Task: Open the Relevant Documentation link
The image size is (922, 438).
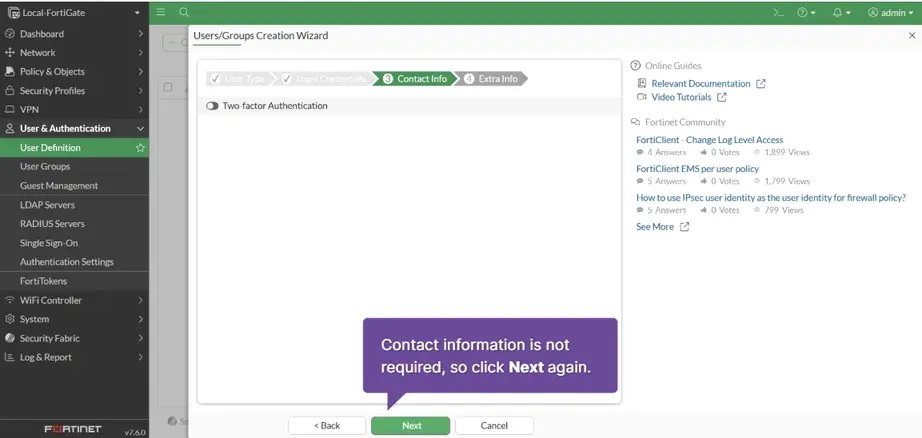Action: (701, 83)
